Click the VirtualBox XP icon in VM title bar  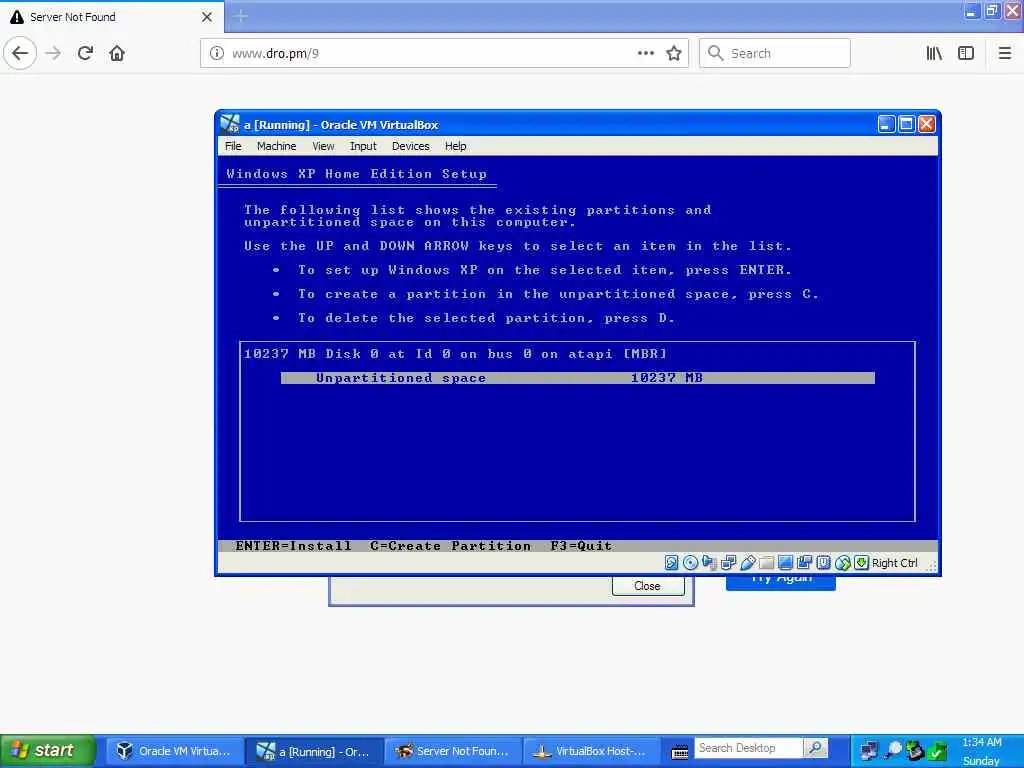230,124
